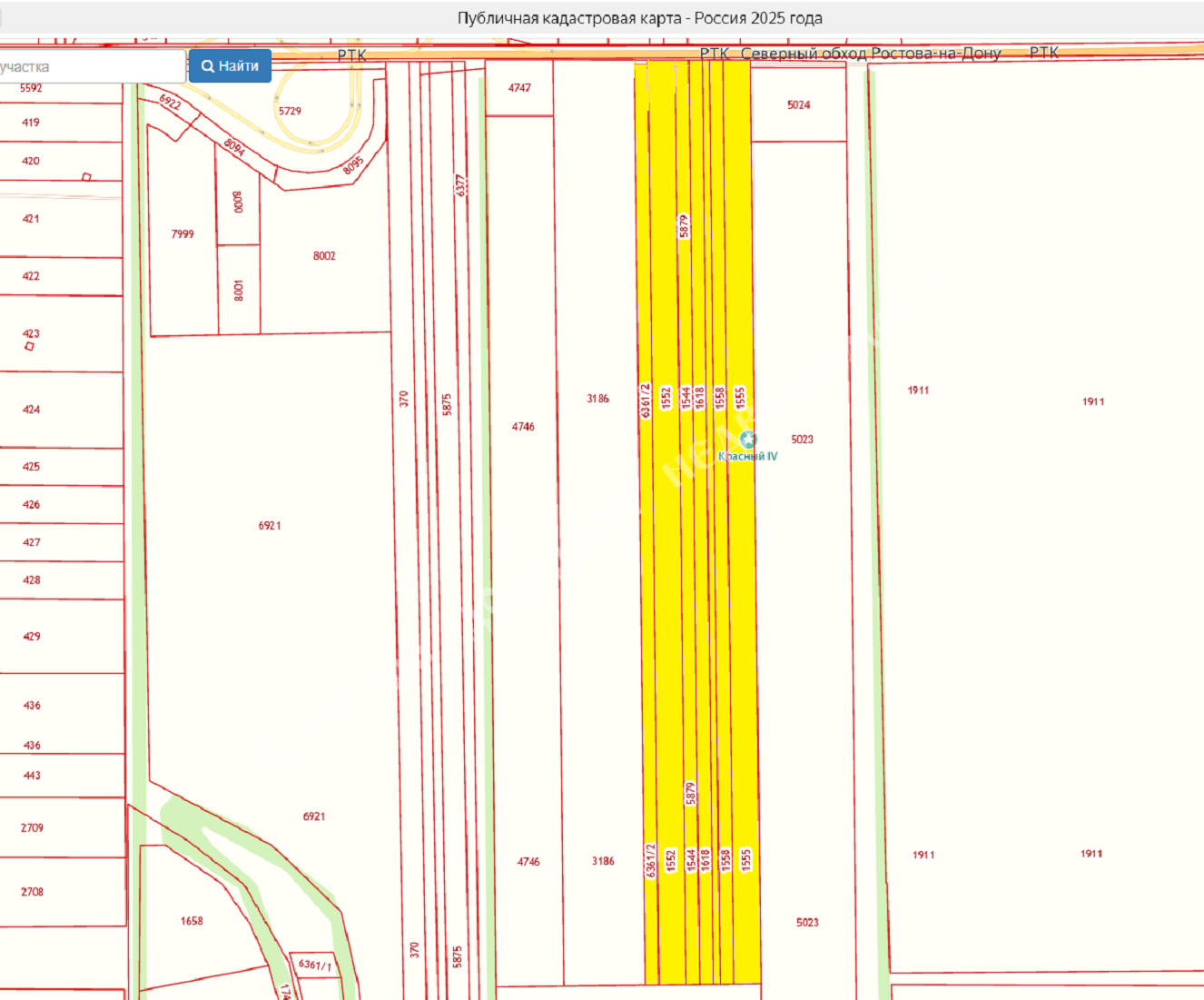
Task: Select parcel 6361/1 at the bottom
Action: [x=315, y=965]
